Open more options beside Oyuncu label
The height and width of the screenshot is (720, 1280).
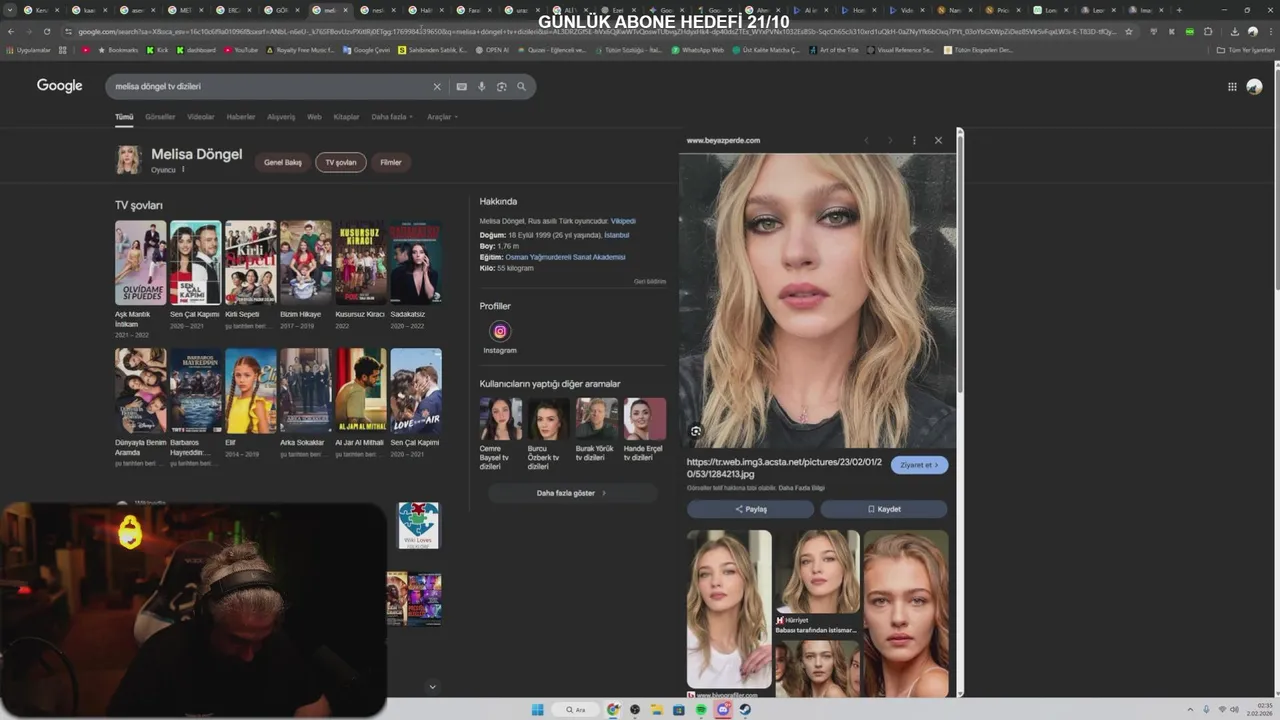(x=183, y=170)
